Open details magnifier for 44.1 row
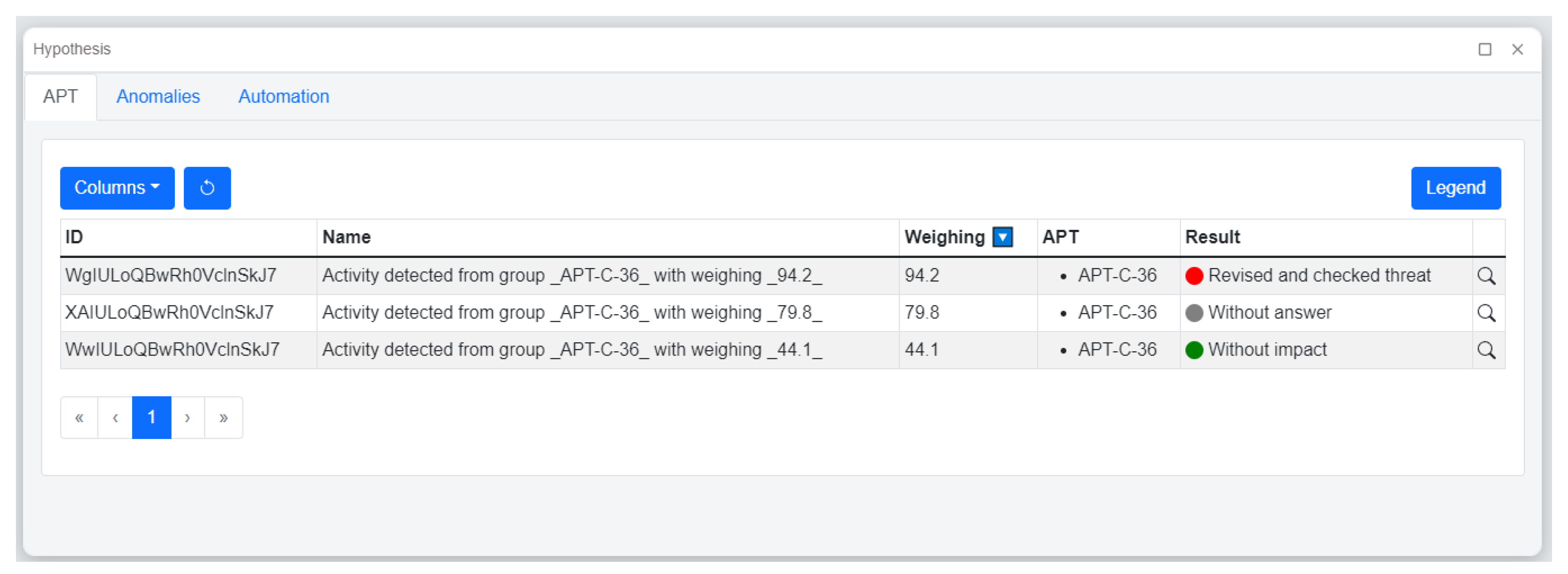This screenshot has height=574, width=1568. pyautogui.click(x=1486, y=350)
